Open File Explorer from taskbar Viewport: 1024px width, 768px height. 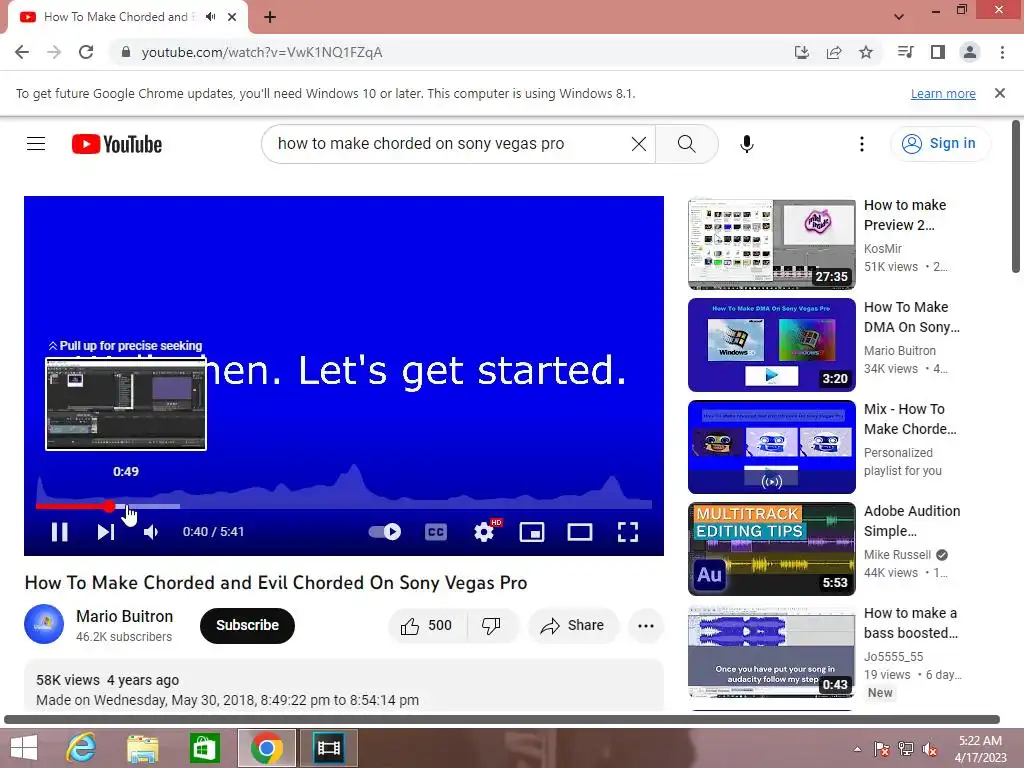[142, 748]
